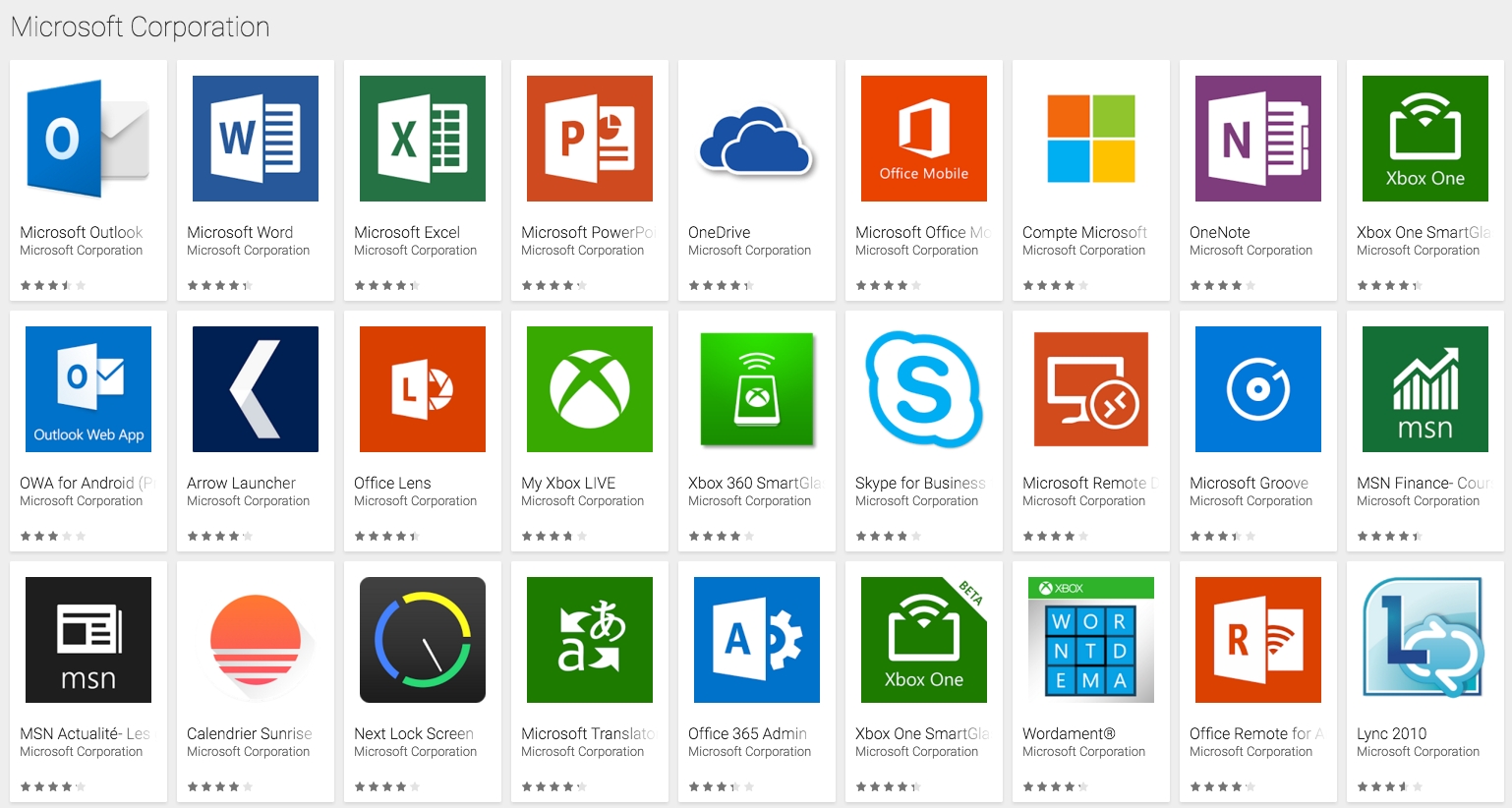Click star rating on the OneDrive card

(x=721, y=286)
